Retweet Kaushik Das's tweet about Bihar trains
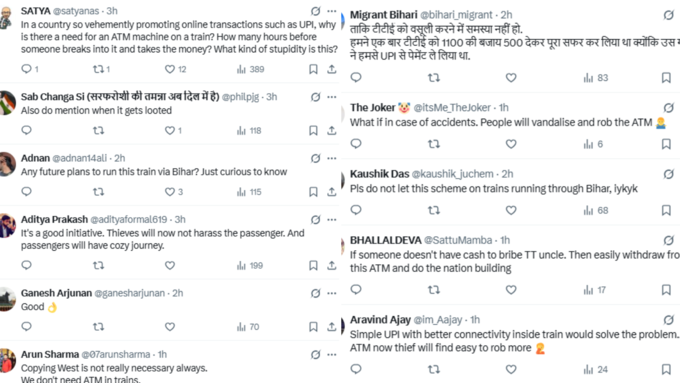The image size is (680, 383). tap(434, 210)
